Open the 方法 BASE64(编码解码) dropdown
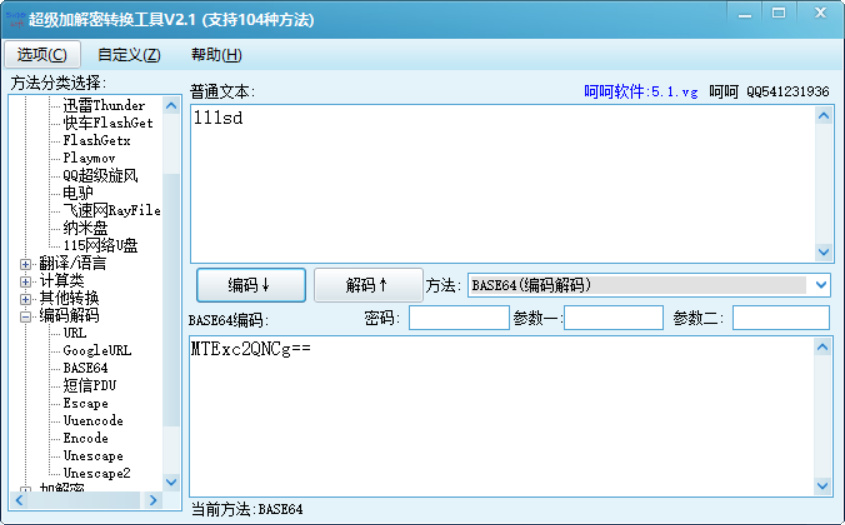Image resolution: width=845 pixels, height=525 pixels. (x=648, y=285)
